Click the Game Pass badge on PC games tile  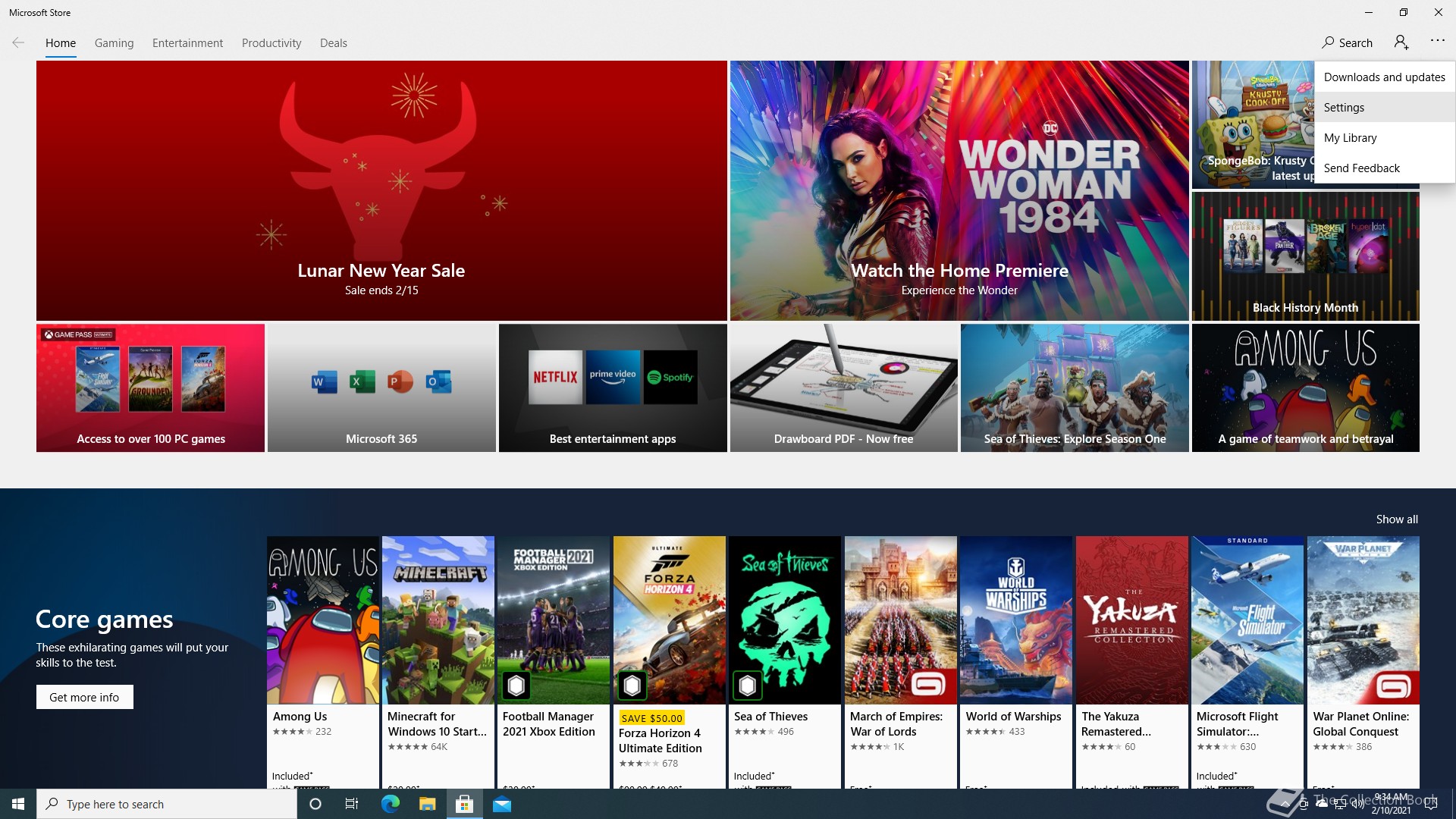tap(78, 334)
